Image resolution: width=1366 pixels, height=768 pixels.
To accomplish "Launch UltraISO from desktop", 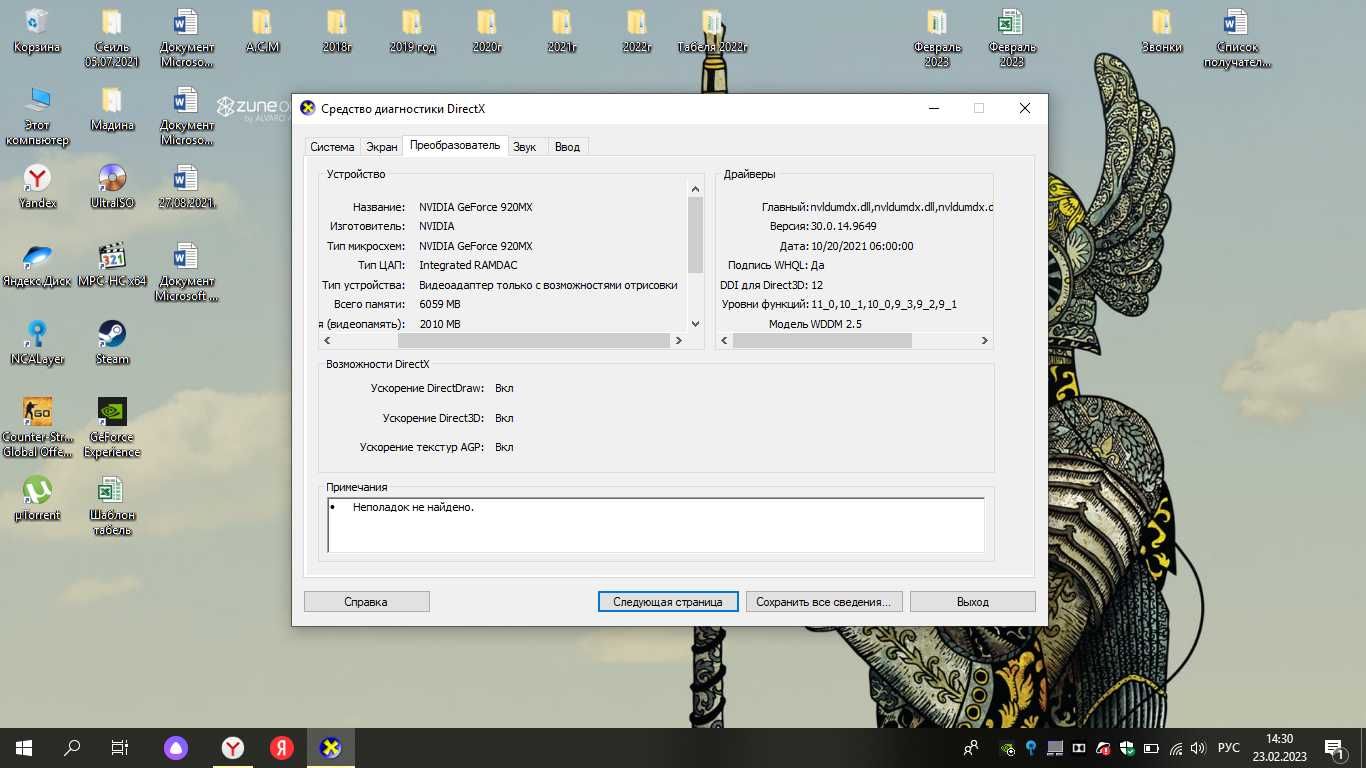I will pos(112,187).
